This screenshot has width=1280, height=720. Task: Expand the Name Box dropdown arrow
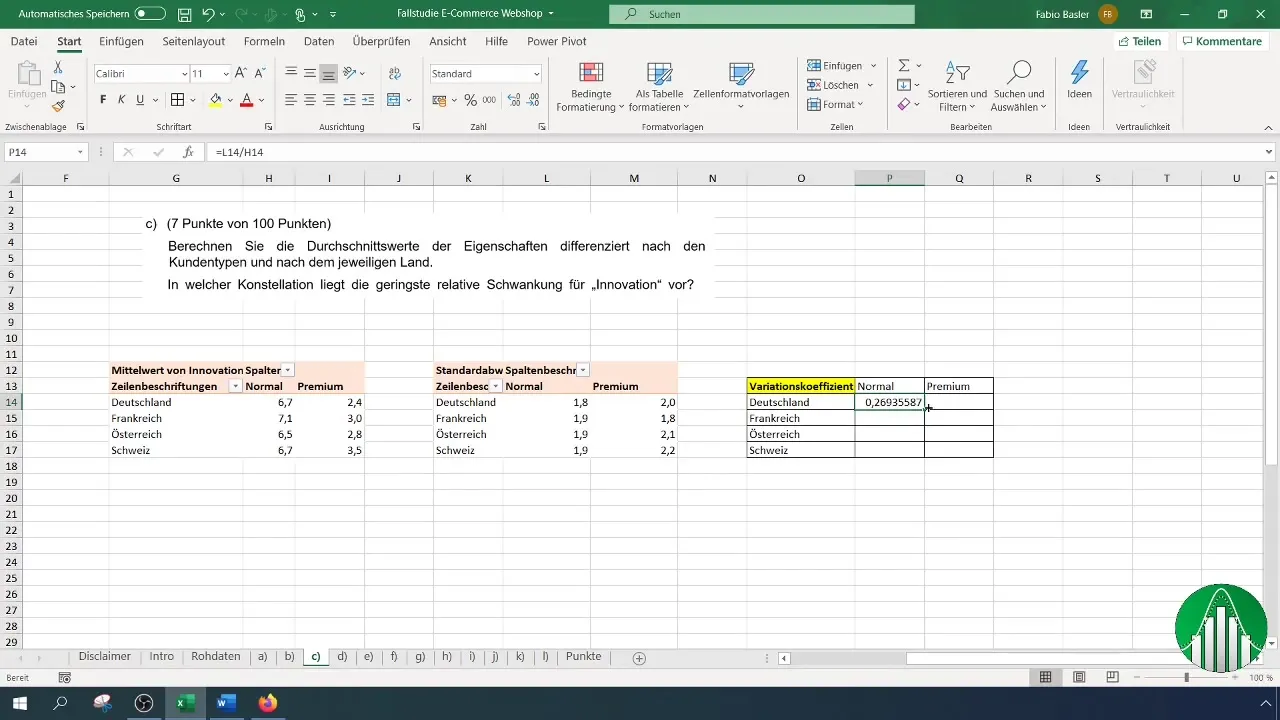pyautogui.click(x=81, y=152)
